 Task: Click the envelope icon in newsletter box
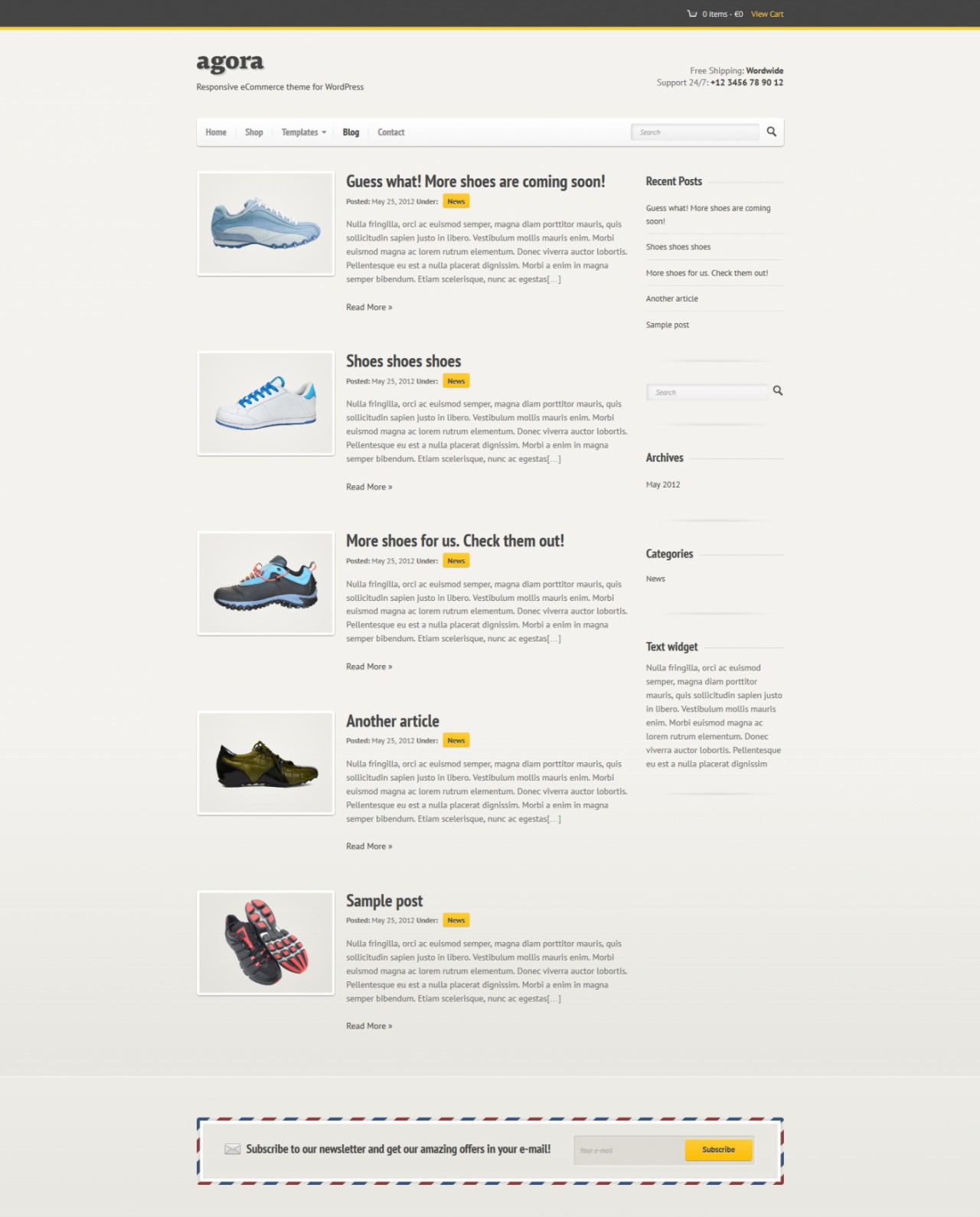233,1149
